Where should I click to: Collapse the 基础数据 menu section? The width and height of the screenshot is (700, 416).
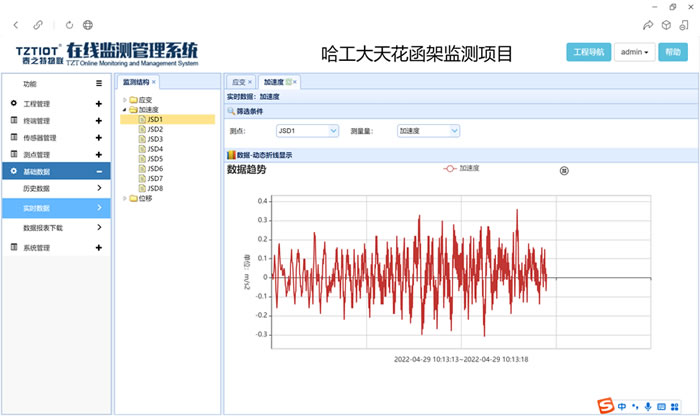click(98, 171)
